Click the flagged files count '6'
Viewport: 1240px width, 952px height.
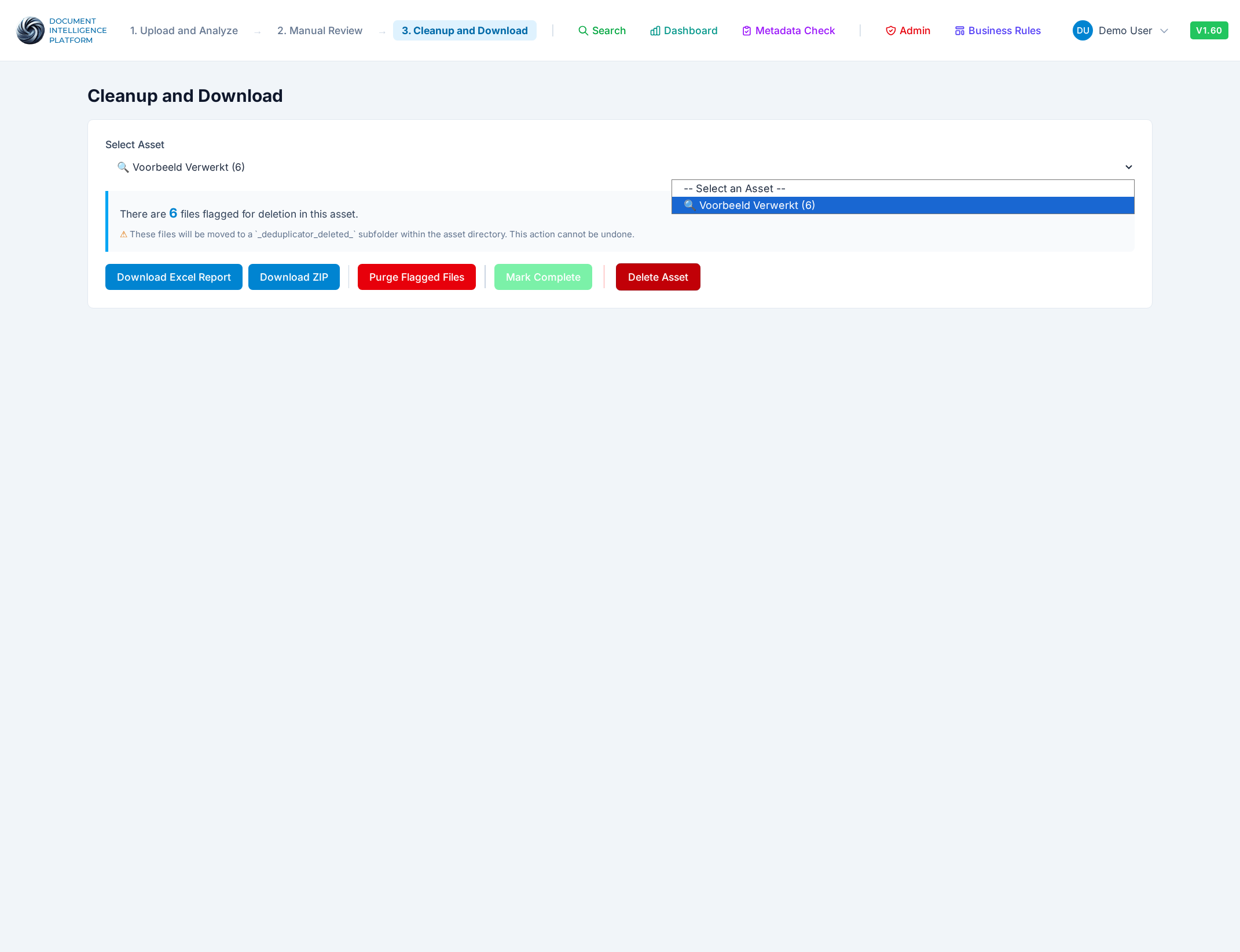(173, 214)
